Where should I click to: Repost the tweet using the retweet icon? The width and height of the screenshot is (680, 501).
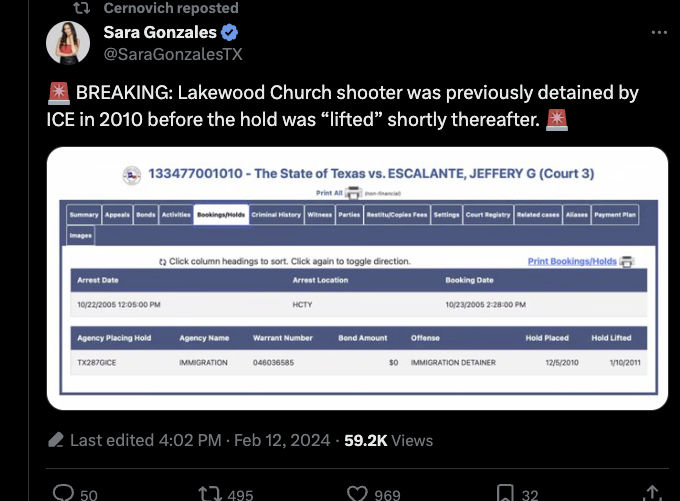tap(210, 494)
